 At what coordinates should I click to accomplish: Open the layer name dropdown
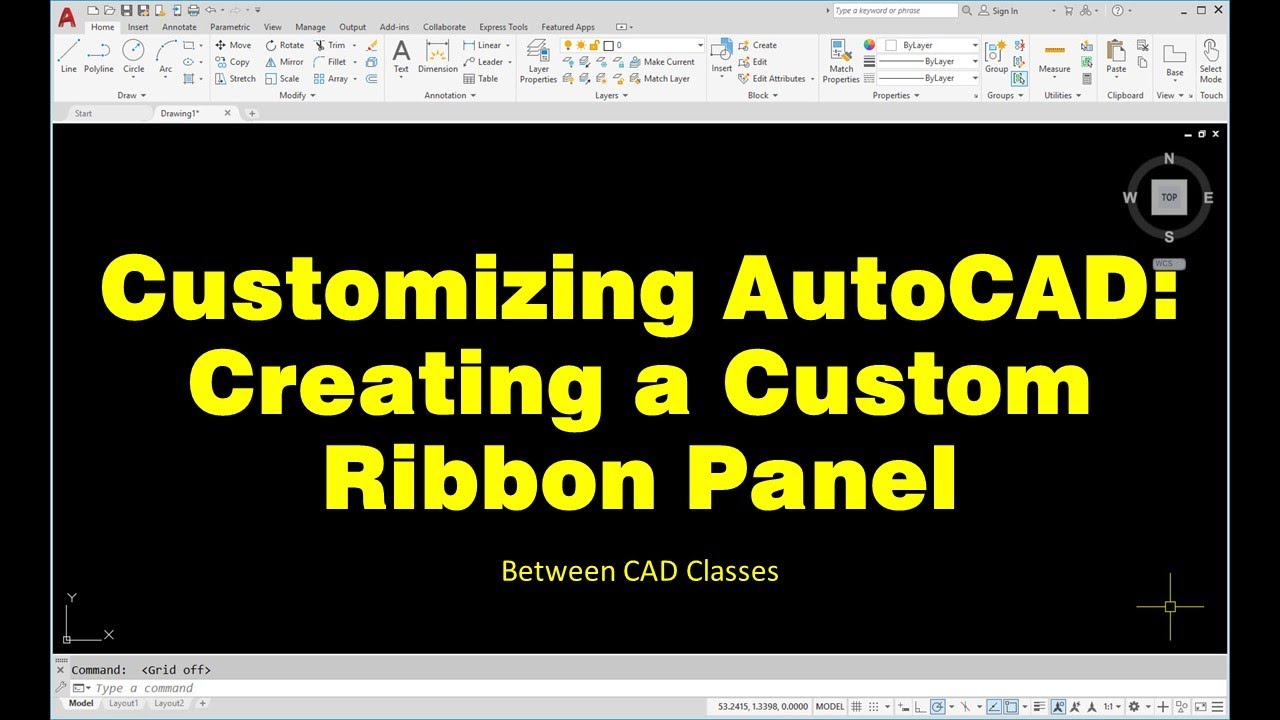[x=700, y=45]
